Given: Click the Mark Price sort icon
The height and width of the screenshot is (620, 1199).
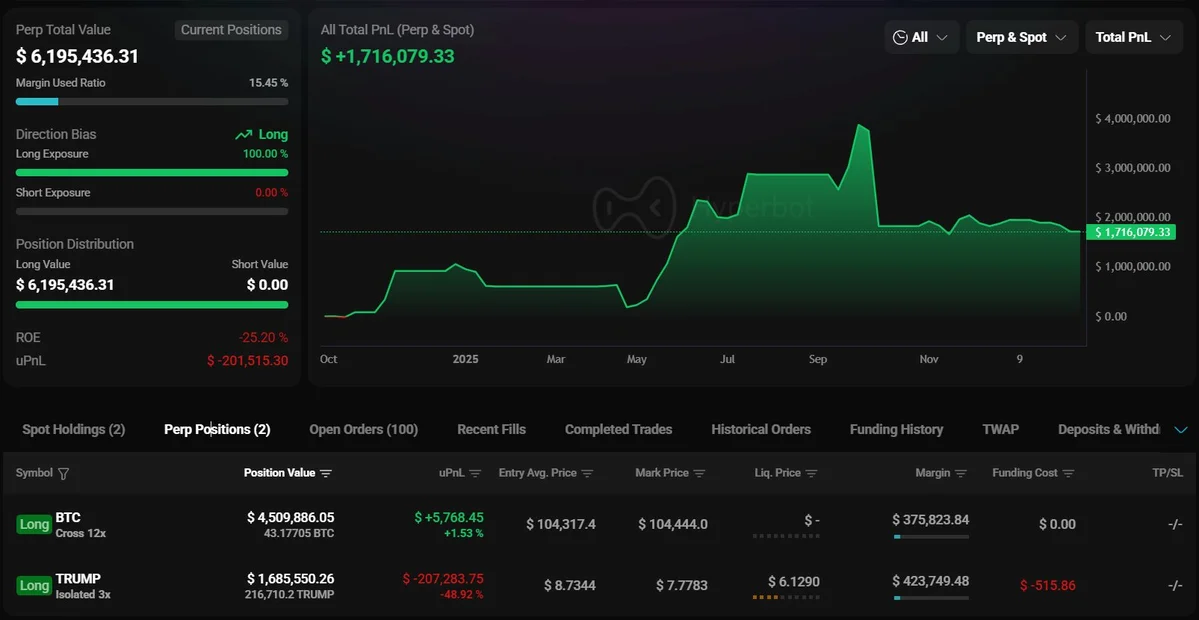Looking at the screenshot, I should pos(699,474).
